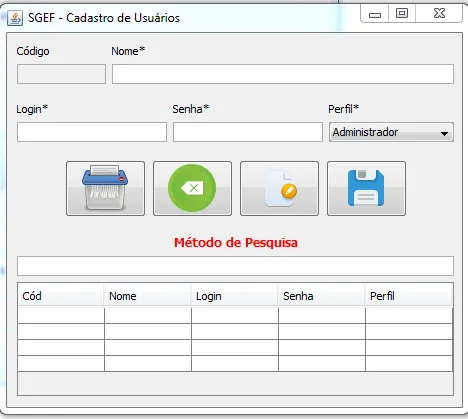This screenshot has height=419, width=468.
Task: Click the Nome table column header
Action: [148, 296]
